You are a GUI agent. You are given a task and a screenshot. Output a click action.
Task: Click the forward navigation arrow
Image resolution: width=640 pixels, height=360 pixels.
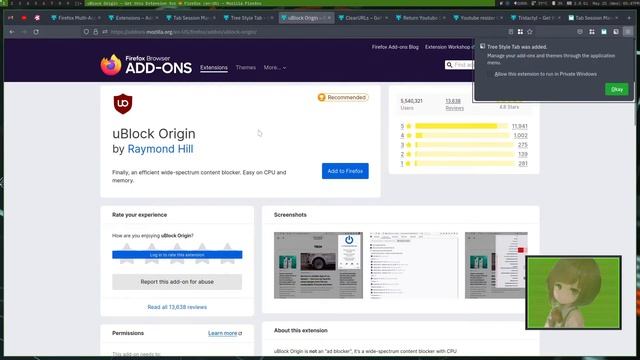pos(24,32)
